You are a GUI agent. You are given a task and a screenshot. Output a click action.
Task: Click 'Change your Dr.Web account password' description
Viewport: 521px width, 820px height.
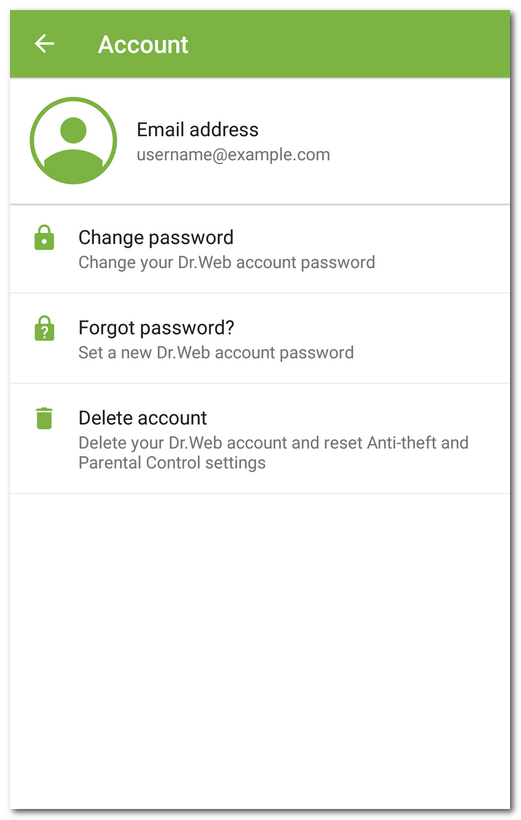pyautogui.click(x=226, y=262)
